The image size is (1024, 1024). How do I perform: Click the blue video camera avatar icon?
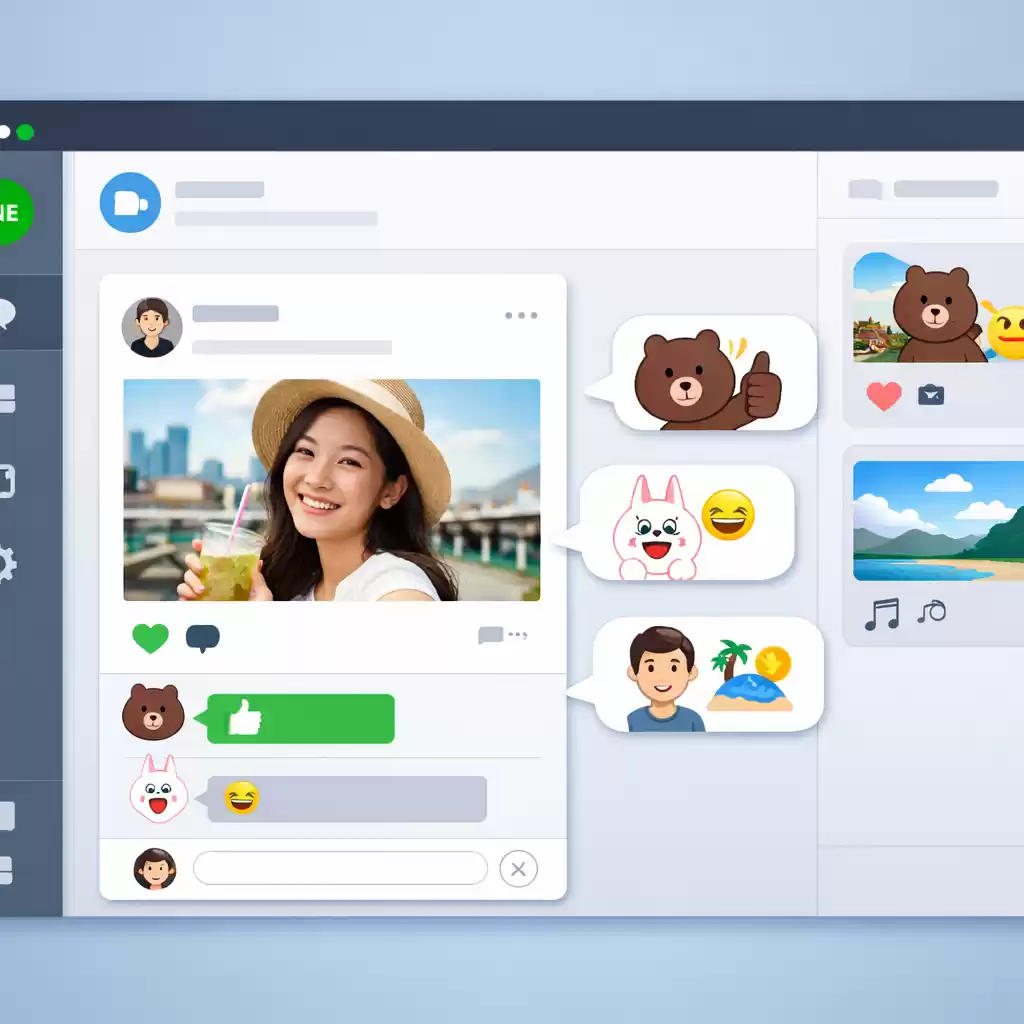point(130,202)
